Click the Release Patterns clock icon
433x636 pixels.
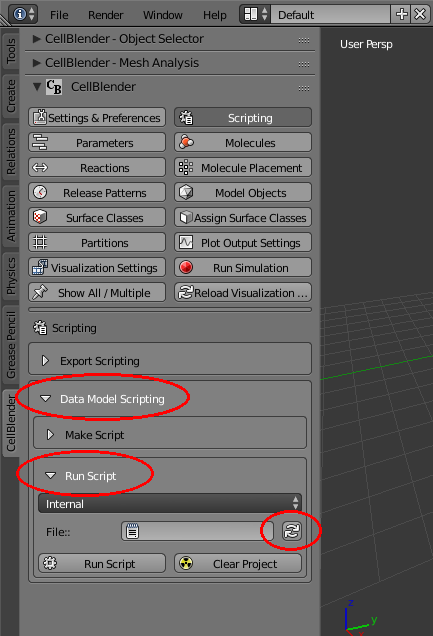[x=40, y=192]
